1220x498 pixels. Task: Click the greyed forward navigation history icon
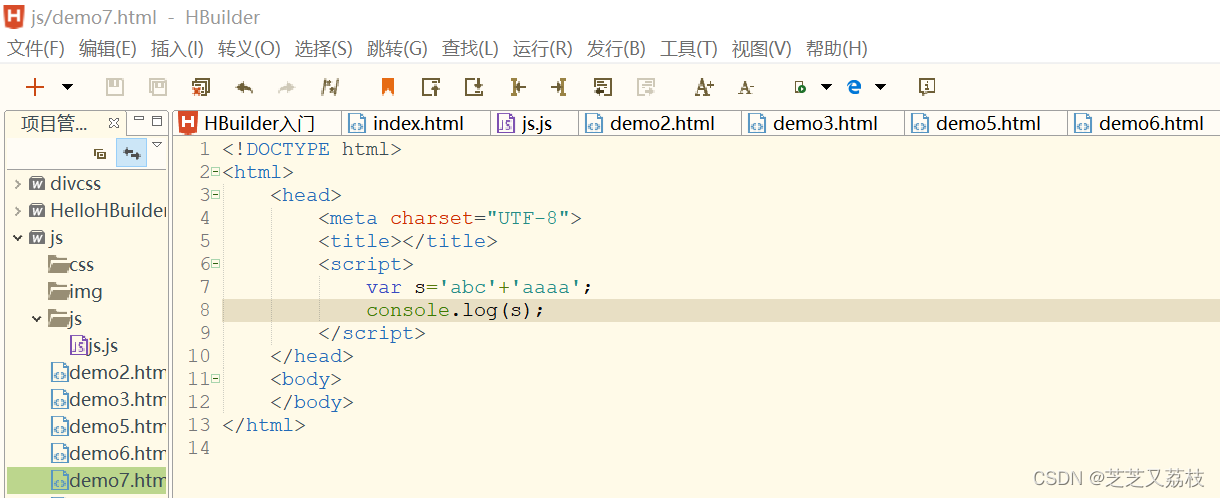point(646,87)
